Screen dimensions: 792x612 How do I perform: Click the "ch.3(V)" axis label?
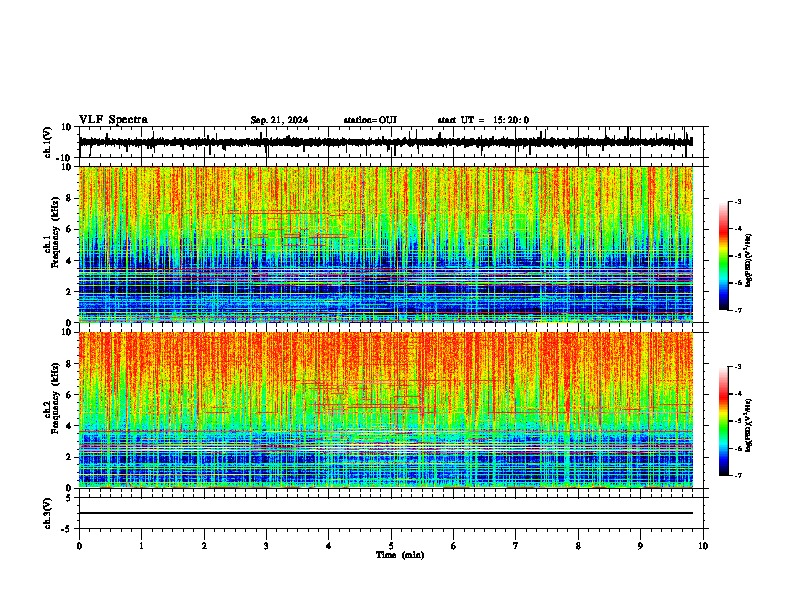coord(48,513)
